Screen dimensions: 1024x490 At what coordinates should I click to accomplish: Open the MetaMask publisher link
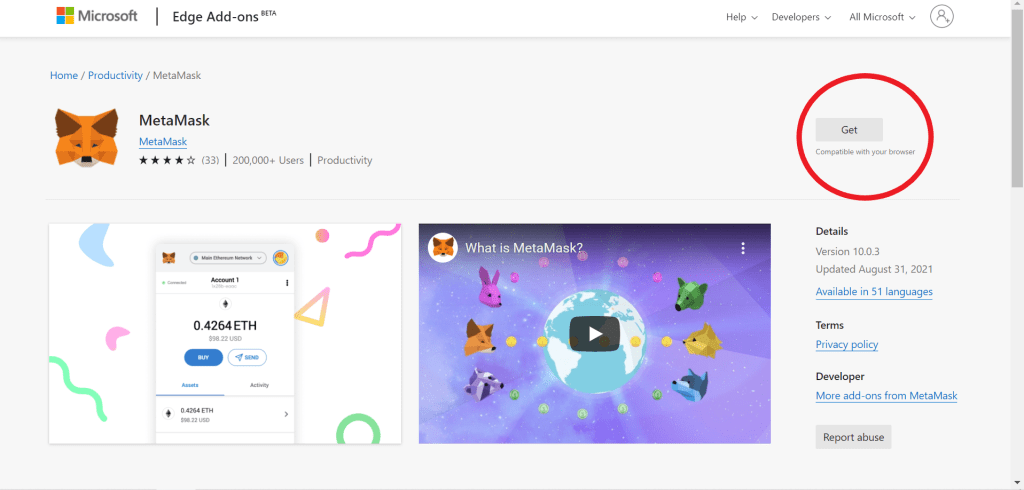(162, 142)
